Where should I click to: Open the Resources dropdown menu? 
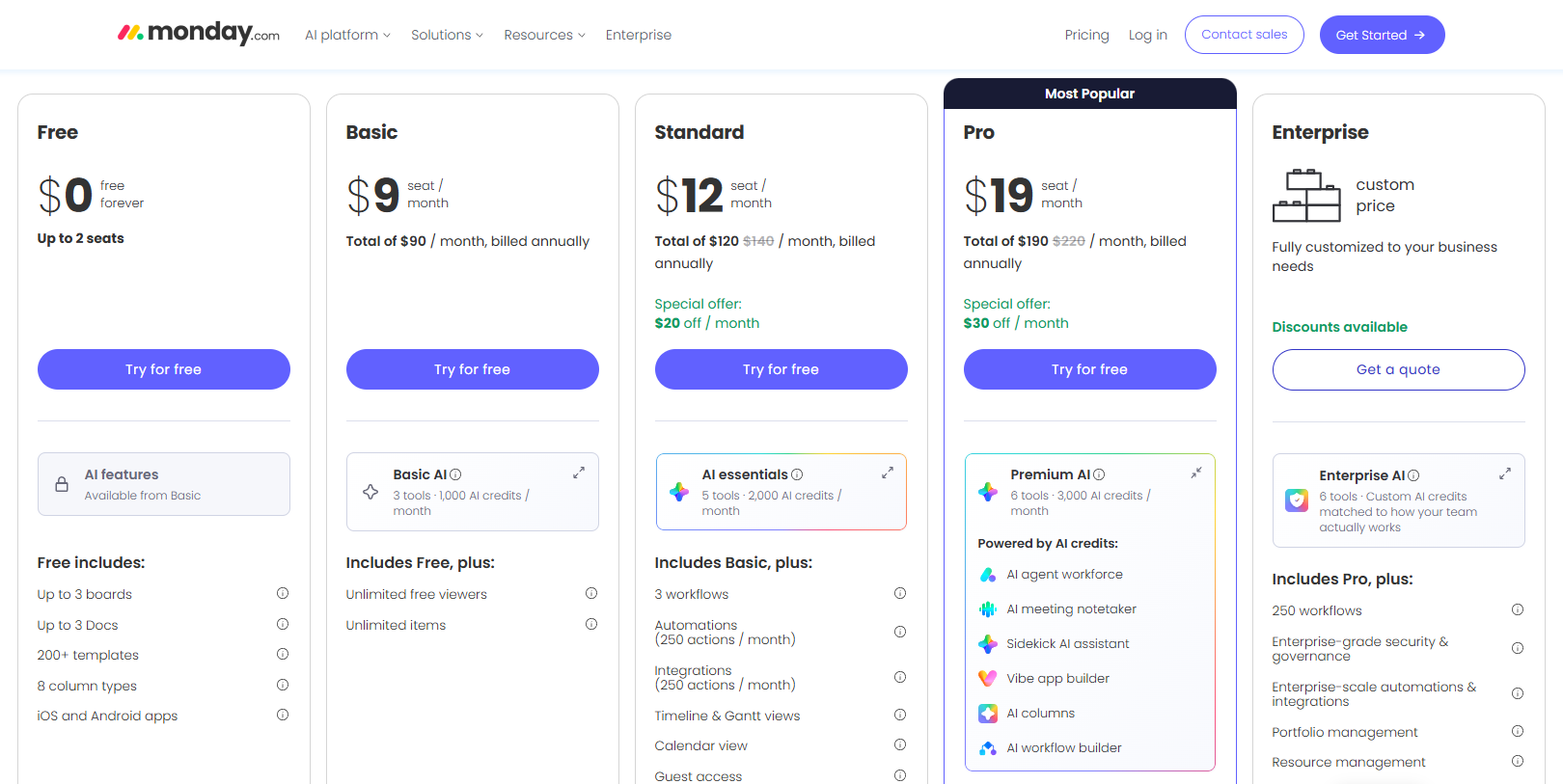coord(544,35)
